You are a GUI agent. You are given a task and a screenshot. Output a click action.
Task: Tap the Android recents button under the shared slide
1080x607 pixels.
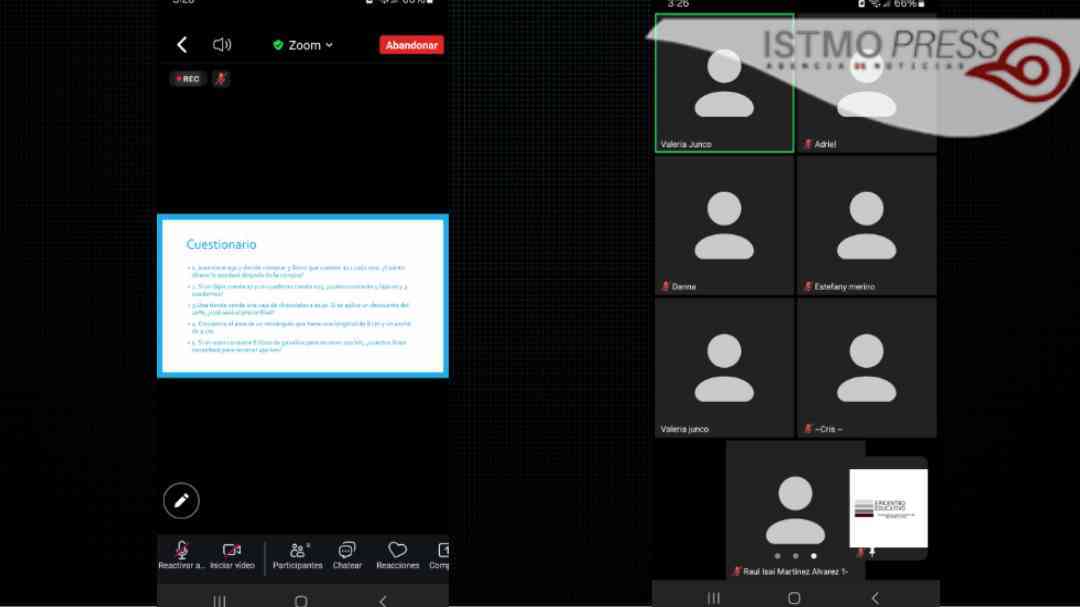(x=219, y=600)
